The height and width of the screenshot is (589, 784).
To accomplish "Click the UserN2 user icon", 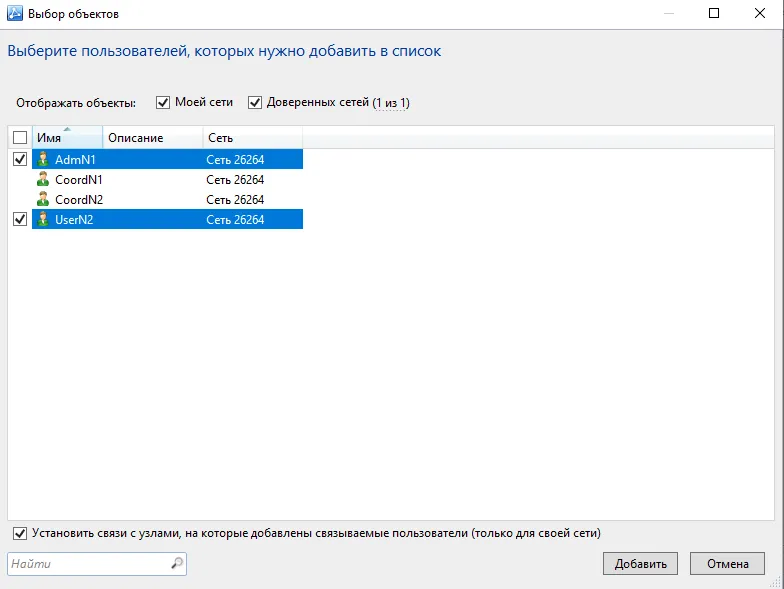I will [43, 219].
